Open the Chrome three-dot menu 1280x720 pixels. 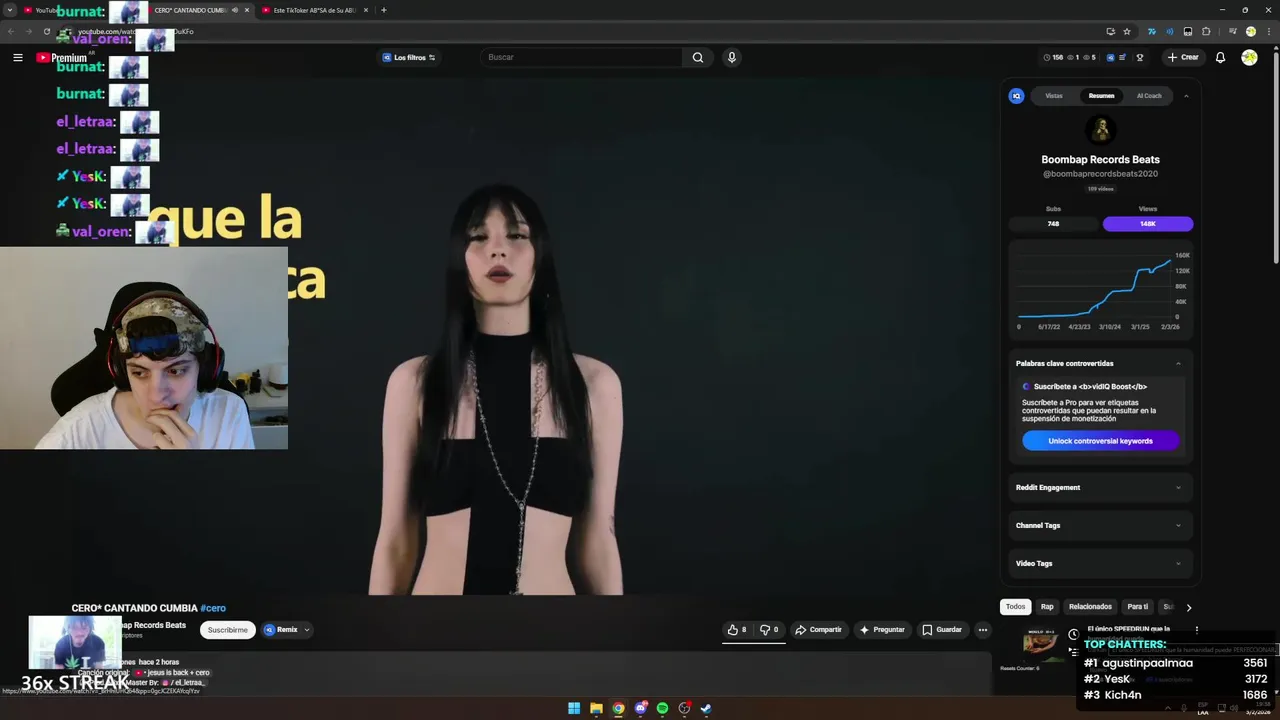click(x=1268, y=31)
